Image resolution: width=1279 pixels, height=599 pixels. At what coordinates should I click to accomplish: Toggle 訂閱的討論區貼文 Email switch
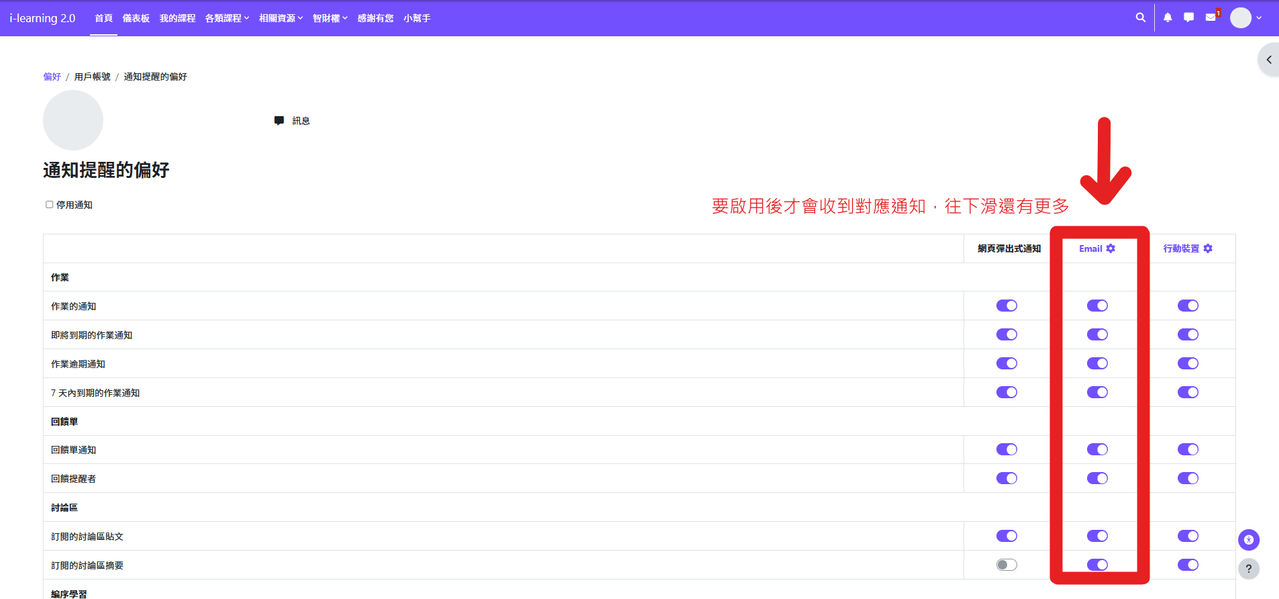coord(1097,537)
